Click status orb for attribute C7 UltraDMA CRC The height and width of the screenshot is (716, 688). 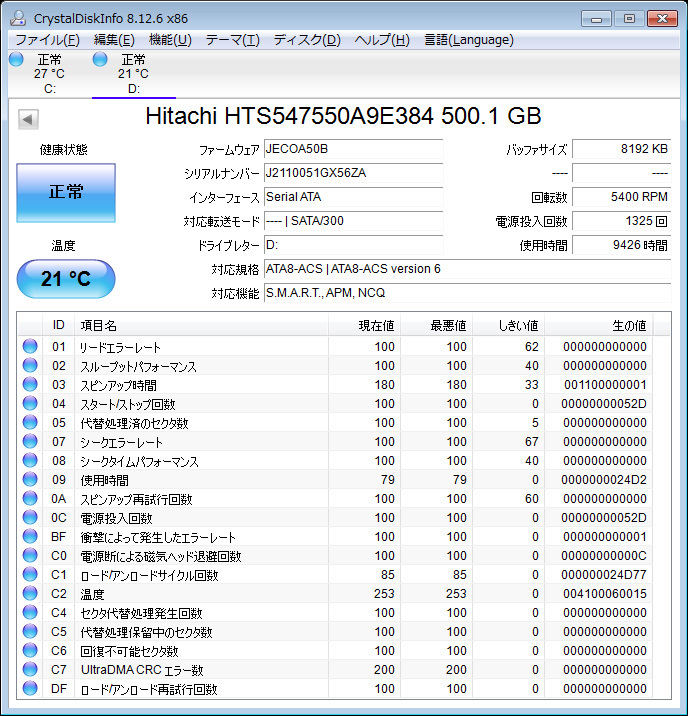pyautogui.click(x=30, y=670)
